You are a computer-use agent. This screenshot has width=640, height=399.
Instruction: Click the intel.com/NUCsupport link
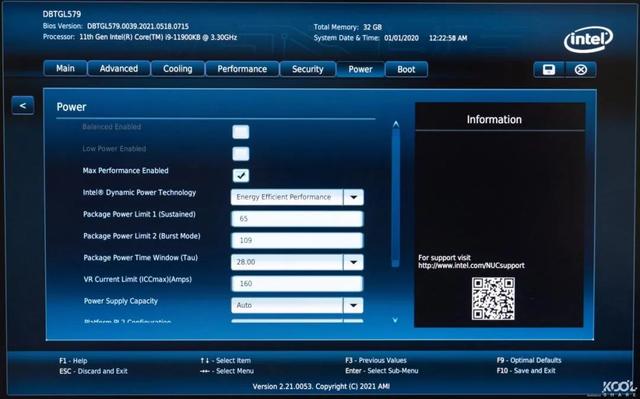(471, 266)
